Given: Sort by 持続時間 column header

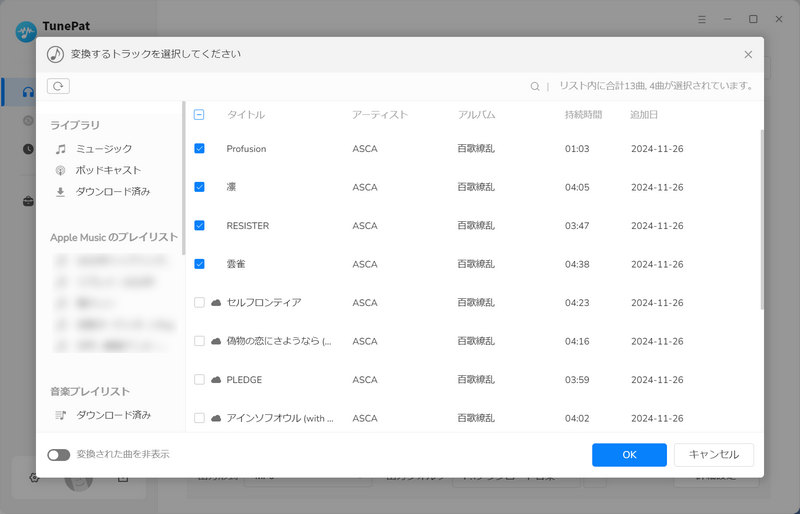Looking at the screenshot, I should [584, 115].
